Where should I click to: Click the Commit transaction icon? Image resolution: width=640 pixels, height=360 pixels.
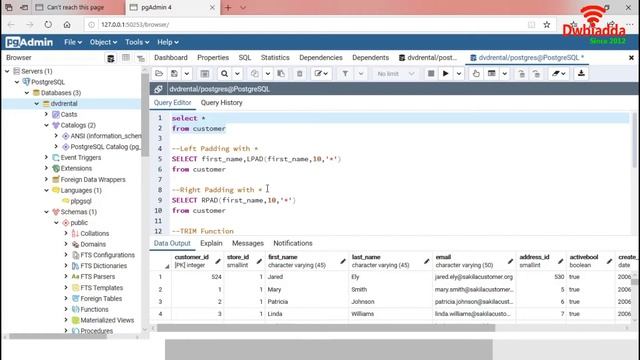[521, 73]
